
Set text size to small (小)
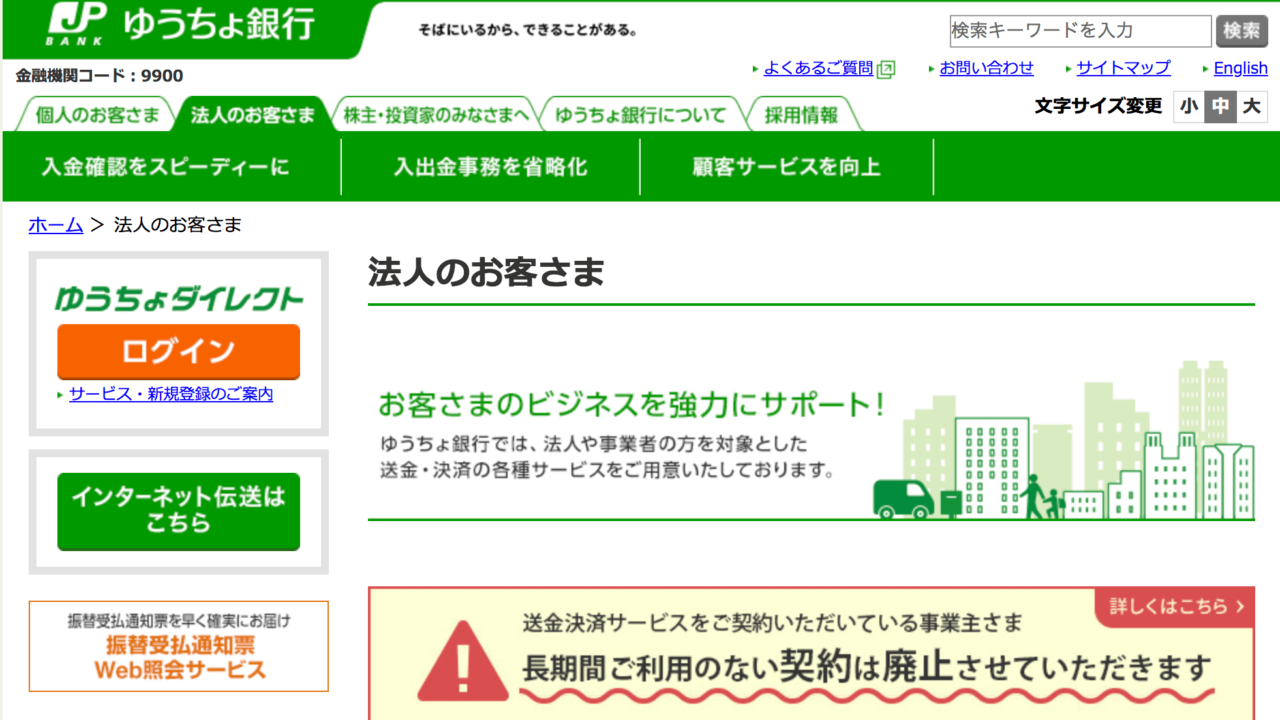coord(1188,106)
